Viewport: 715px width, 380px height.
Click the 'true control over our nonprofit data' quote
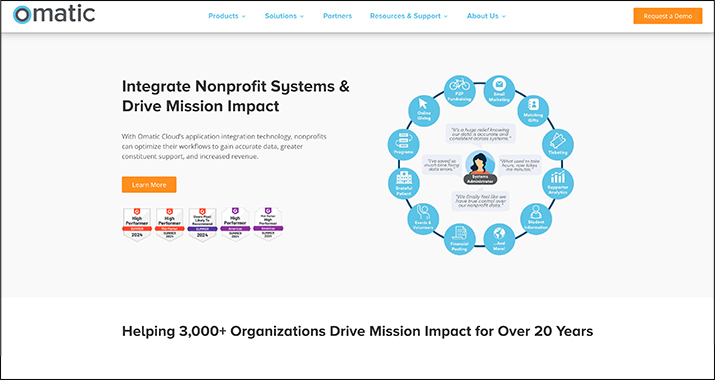pyautogui.click(x=480, y=201)
